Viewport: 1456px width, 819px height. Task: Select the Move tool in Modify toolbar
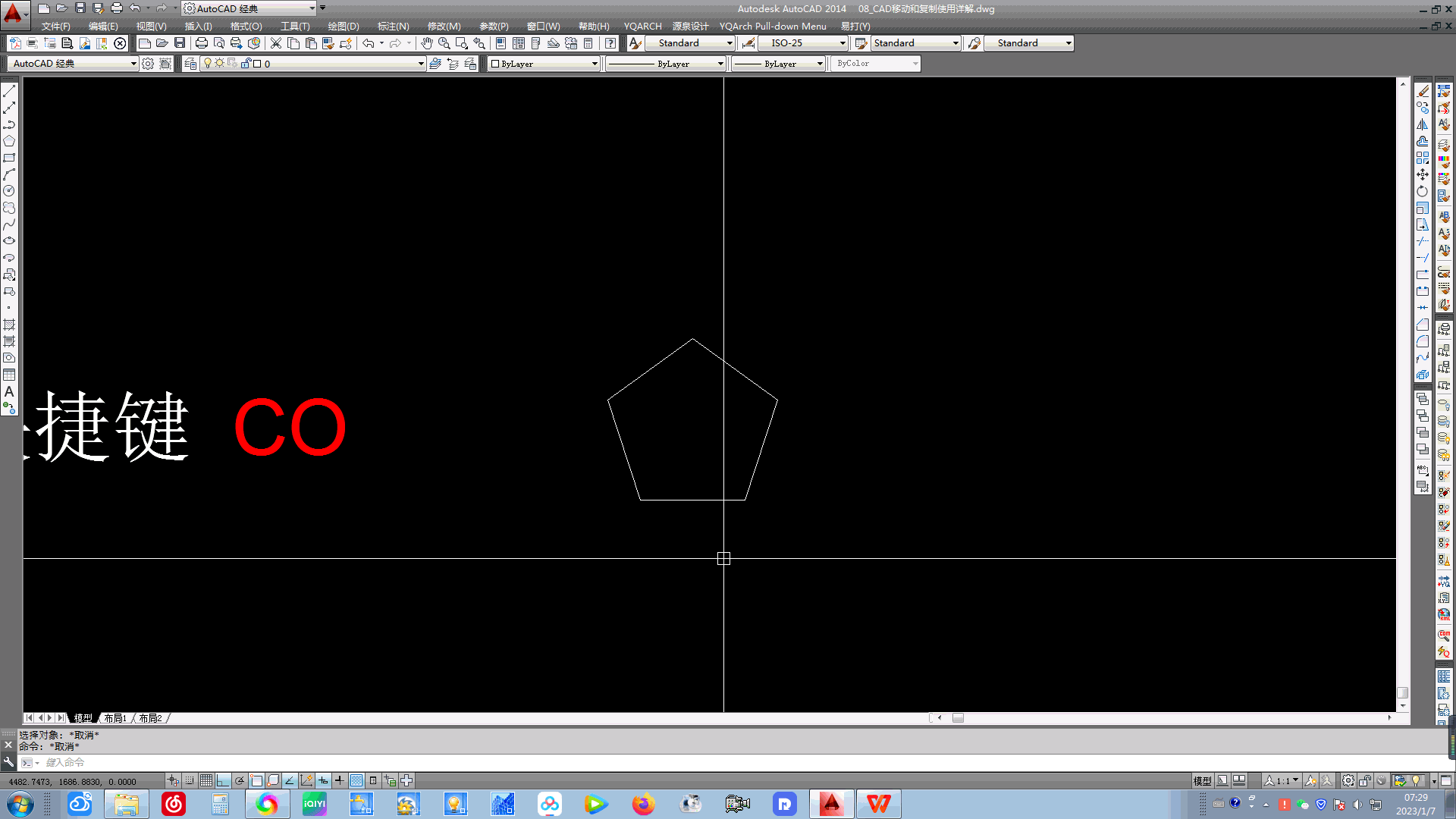click(1423, 174)
